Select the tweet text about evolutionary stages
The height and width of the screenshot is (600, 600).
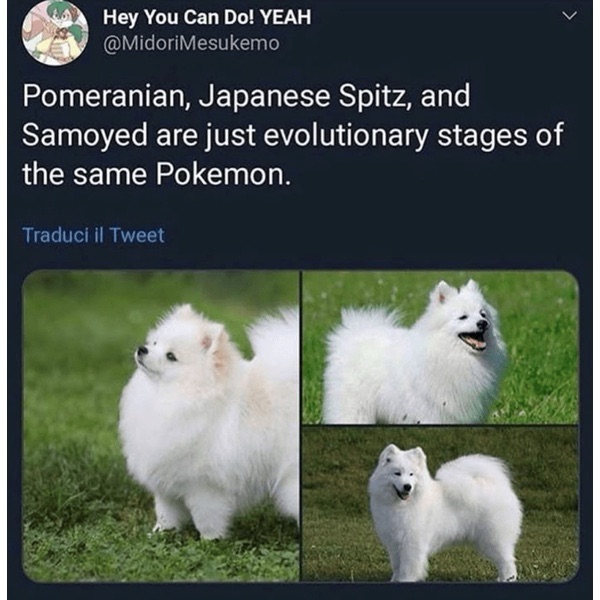click(x=293, y=135)
